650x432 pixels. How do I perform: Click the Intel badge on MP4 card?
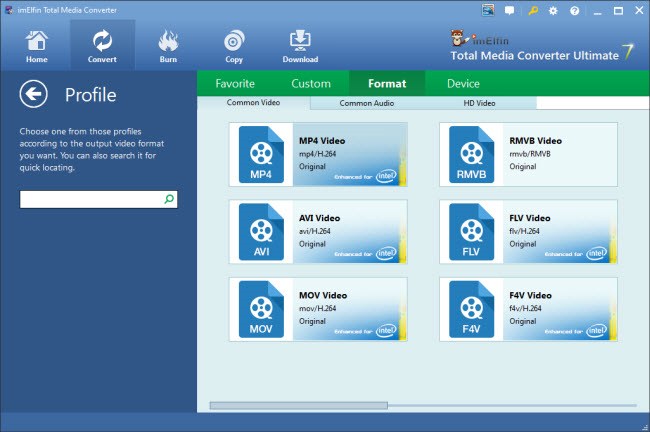coord(386,176)
